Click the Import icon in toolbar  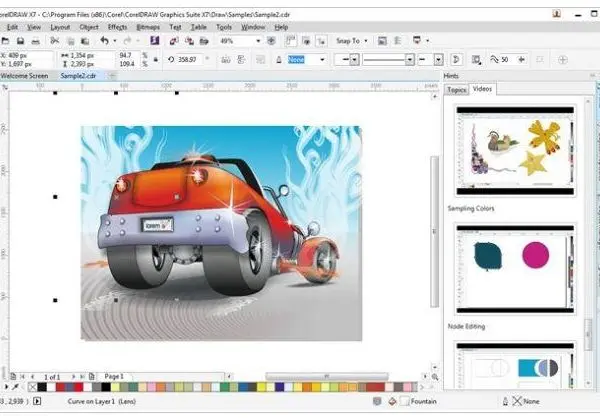(174, 41)
